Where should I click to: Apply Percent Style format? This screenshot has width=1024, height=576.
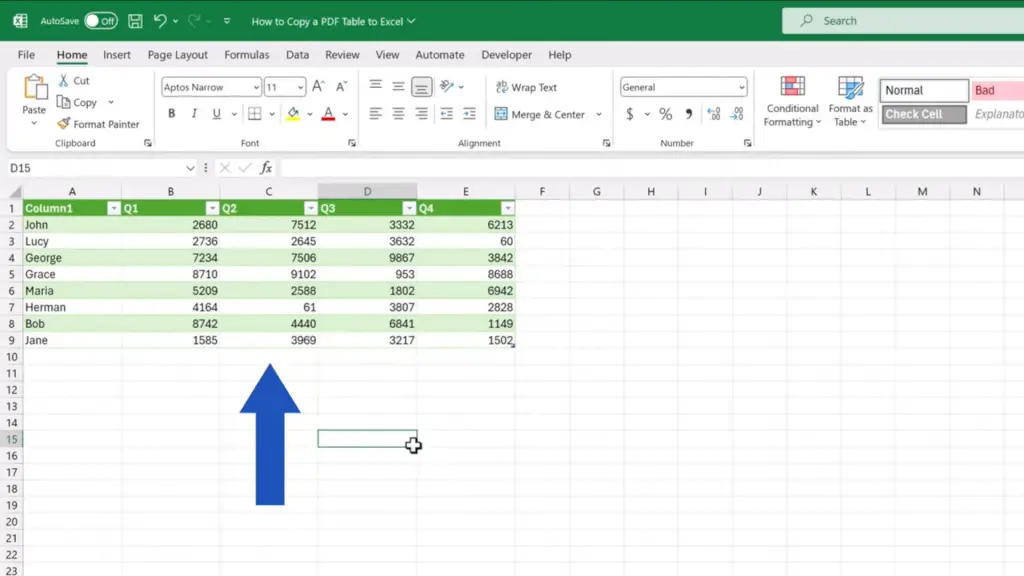(x=665, y=114)
